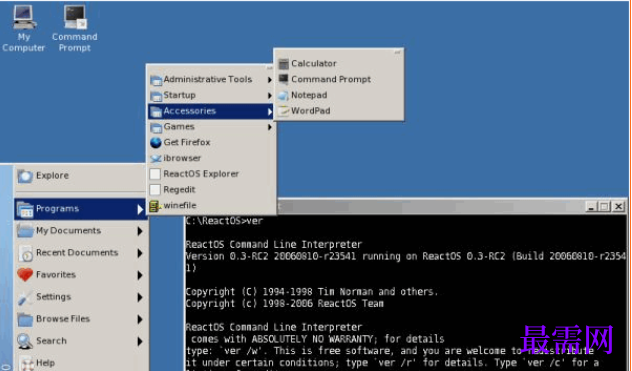The height and width of the screenshot is (371, 632).
Task: Expand the Search submenu arrow
Action: [x=140, y=342]
